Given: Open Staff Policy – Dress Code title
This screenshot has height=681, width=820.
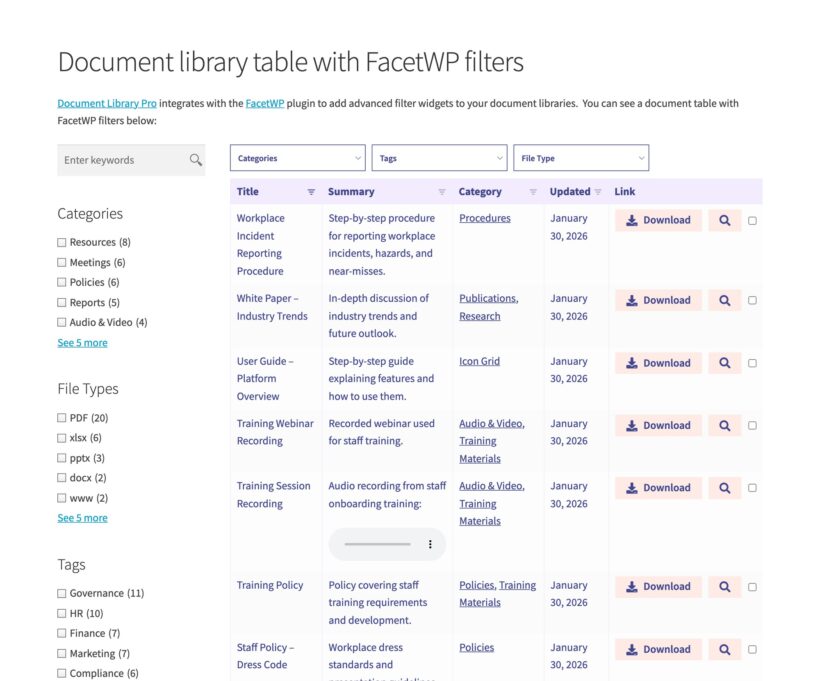Looking at the screenshot, I should 265,656.
